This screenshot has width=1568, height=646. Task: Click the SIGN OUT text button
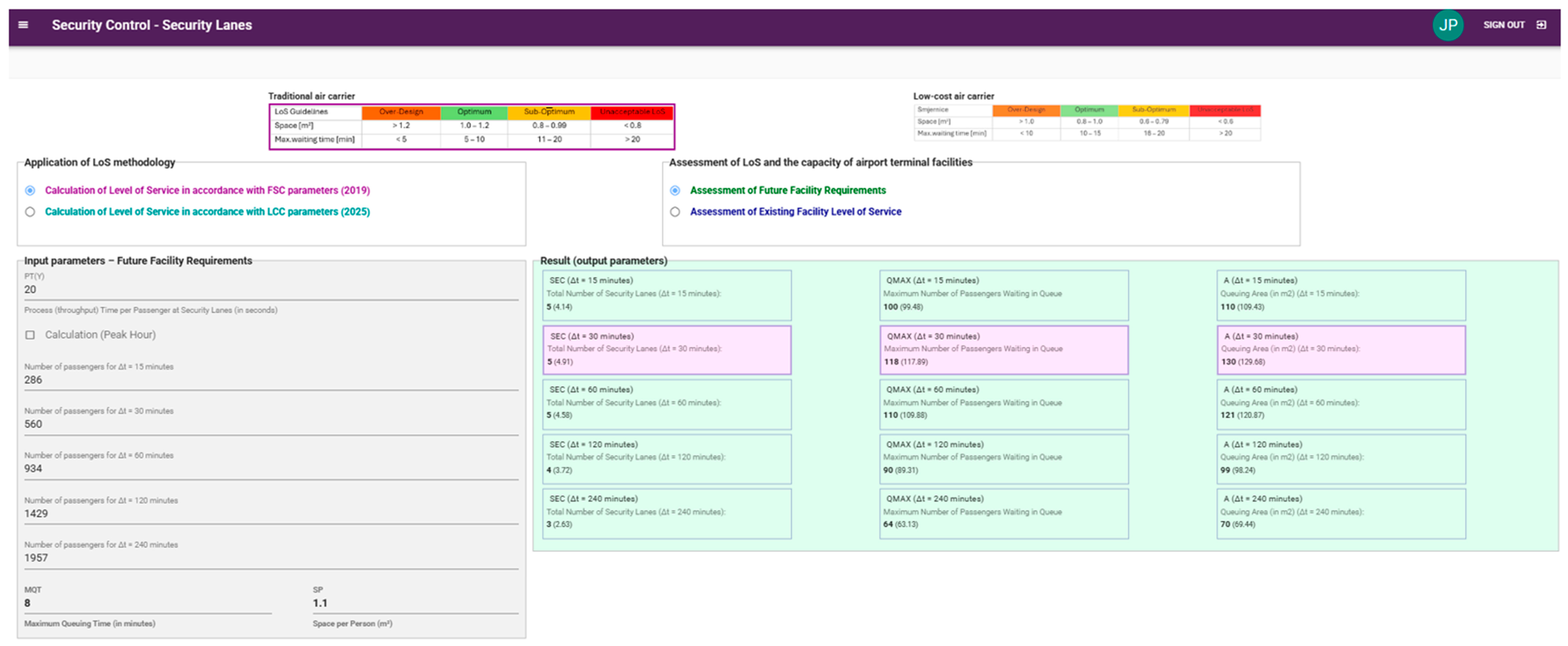(1504, 25)
